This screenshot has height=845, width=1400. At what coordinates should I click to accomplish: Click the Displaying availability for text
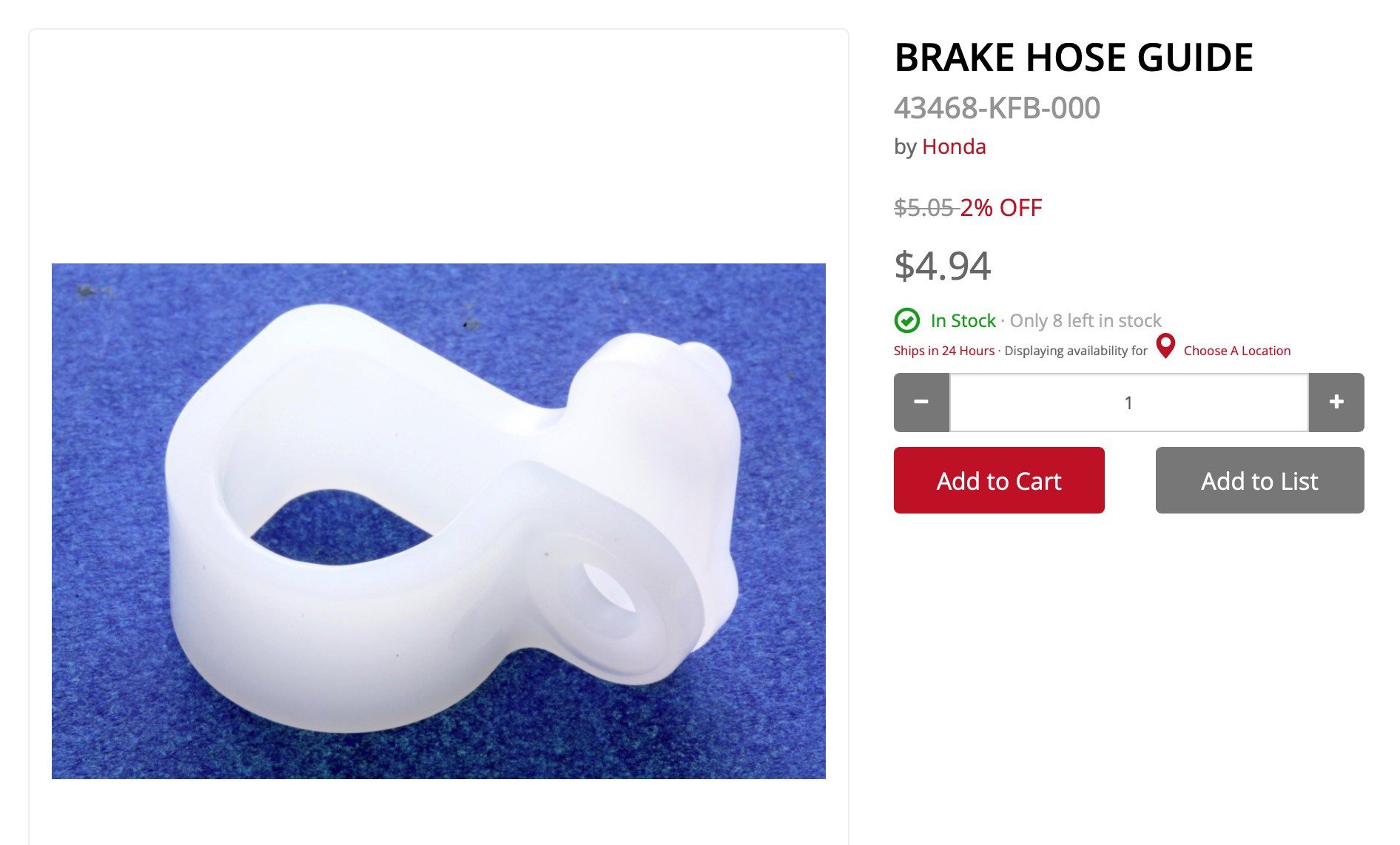(x=1076, y=351)
